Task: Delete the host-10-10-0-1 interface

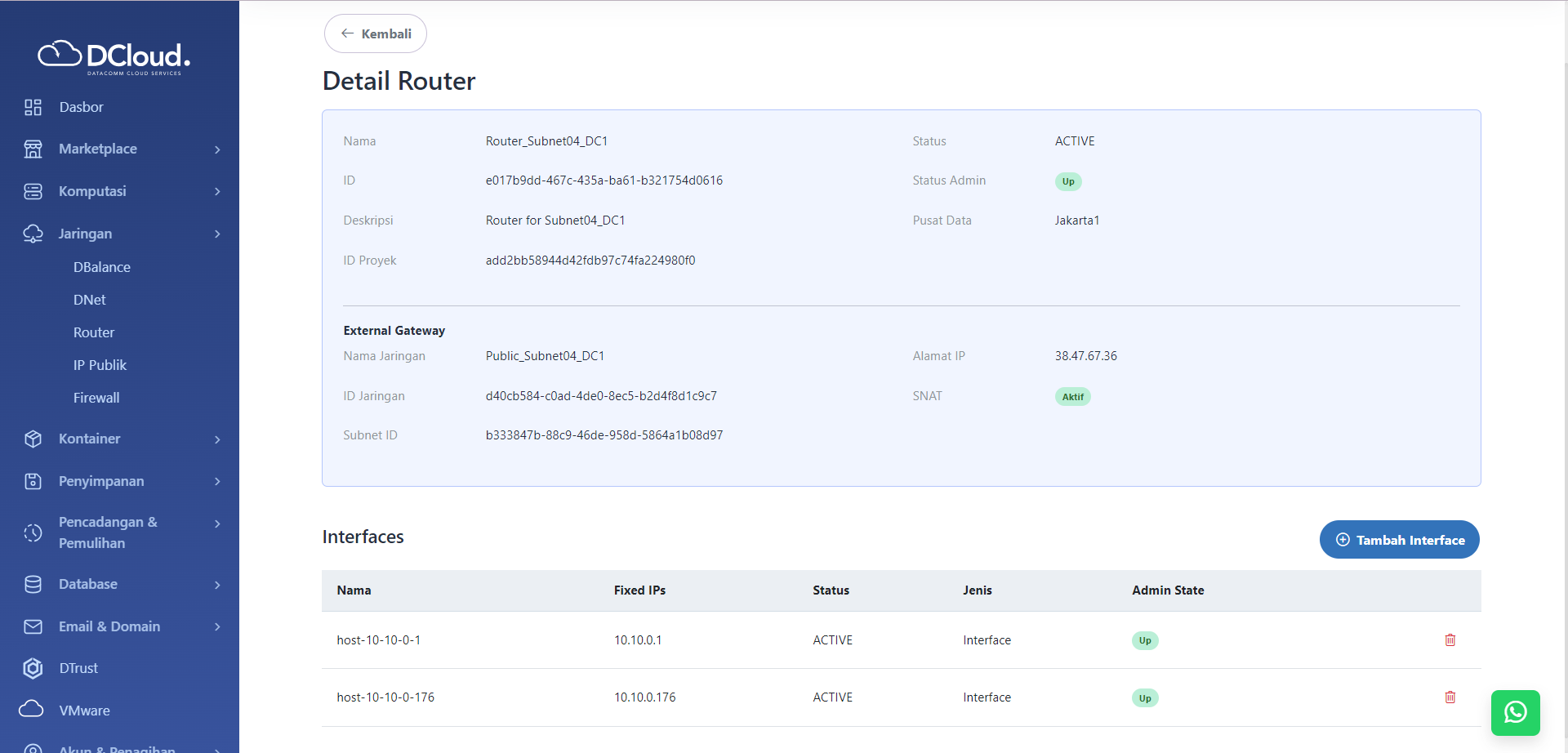Action: [1450, 640]
